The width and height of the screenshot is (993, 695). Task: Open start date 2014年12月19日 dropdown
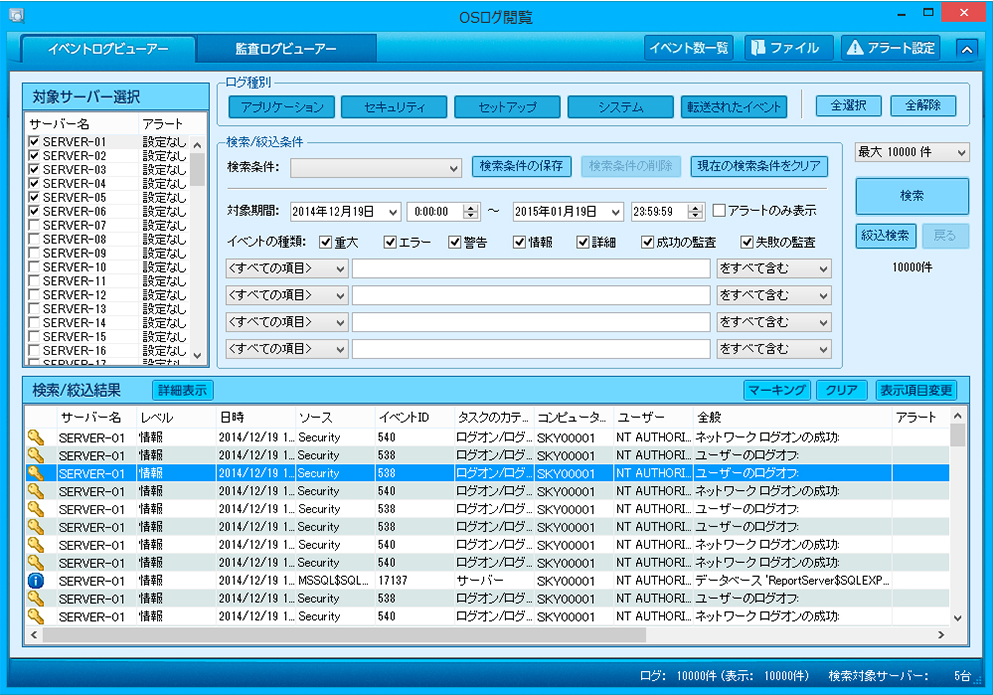pyautogui.click(x=393, y=212)
